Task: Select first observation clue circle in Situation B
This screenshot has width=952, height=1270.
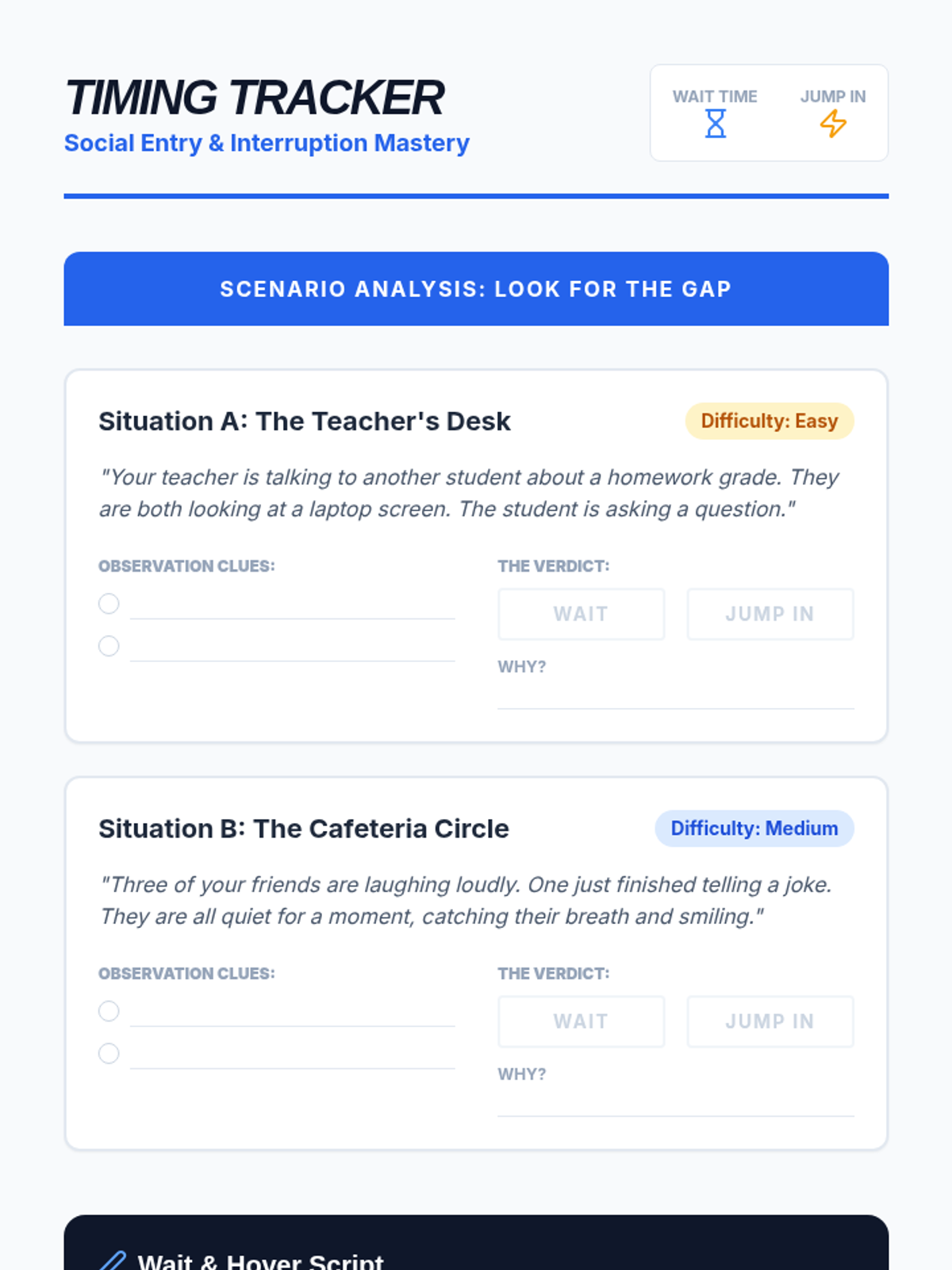Action: [x=109, y=1011]
